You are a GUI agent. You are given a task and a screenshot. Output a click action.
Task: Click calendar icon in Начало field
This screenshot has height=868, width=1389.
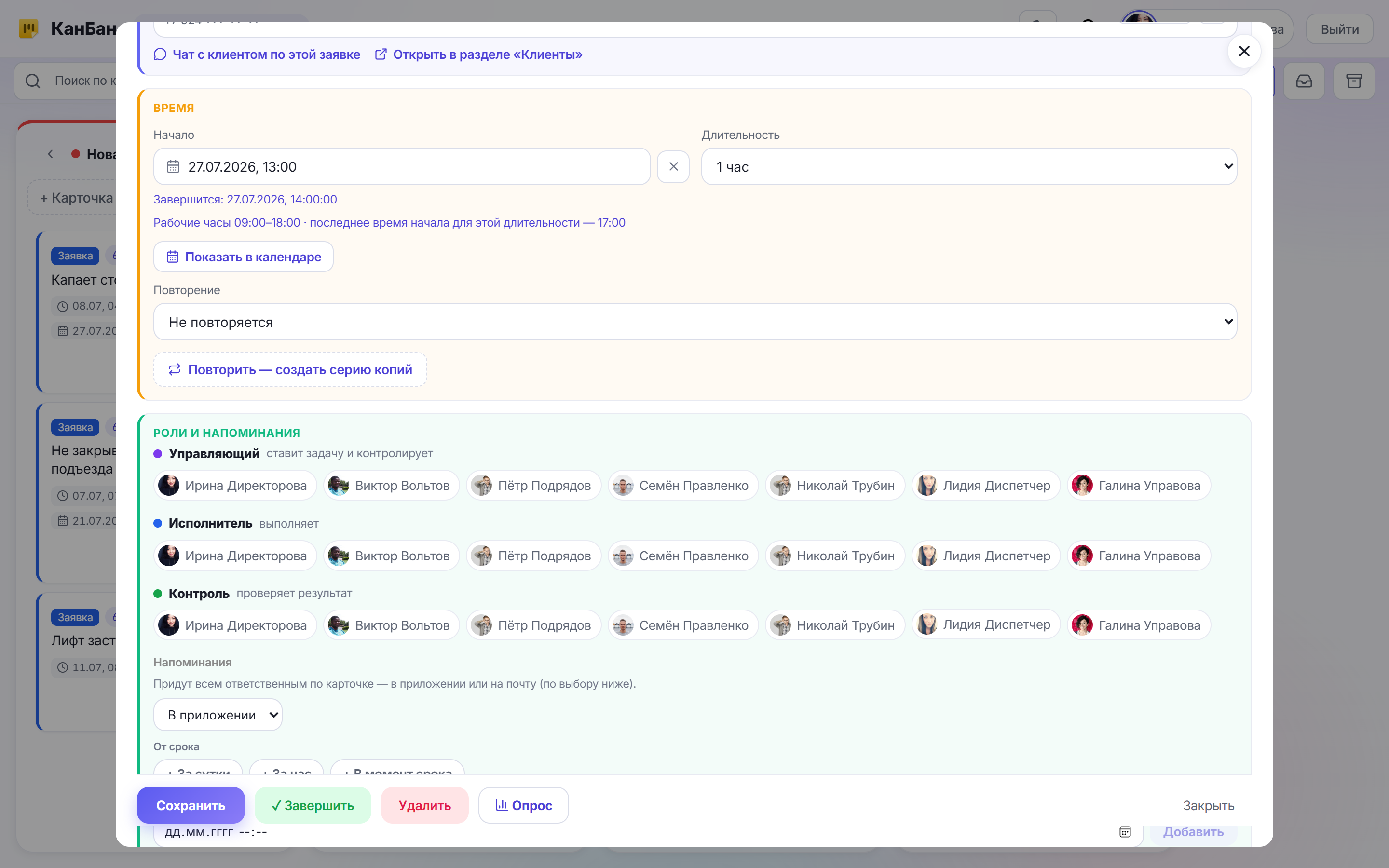[x=173, y=166]
